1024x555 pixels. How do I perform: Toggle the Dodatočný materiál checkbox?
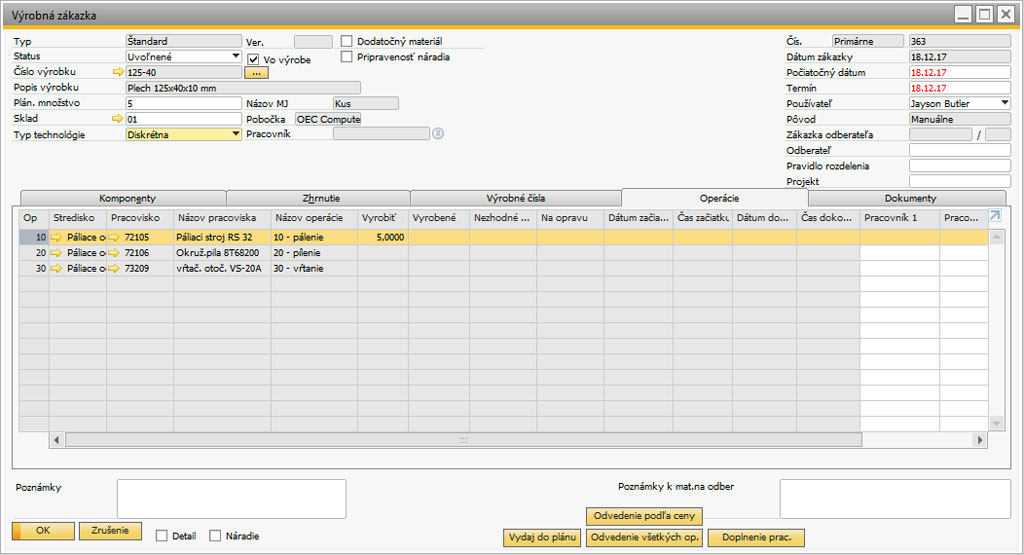[x=347, y=42]
